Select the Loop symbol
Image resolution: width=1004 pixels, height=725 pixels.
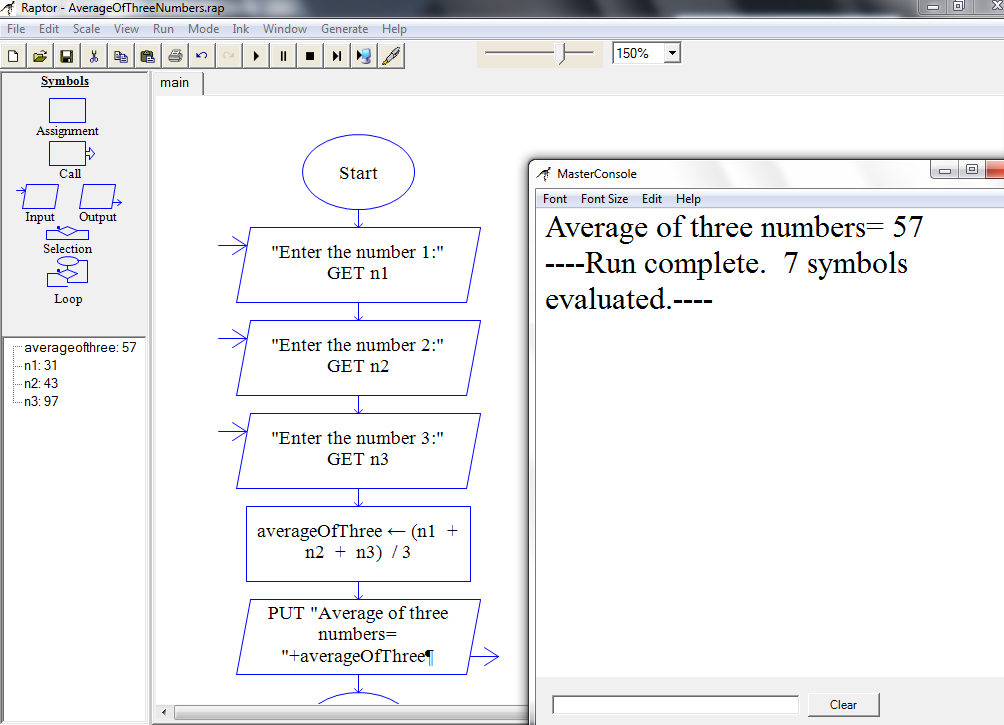click(x=67, y=271)
